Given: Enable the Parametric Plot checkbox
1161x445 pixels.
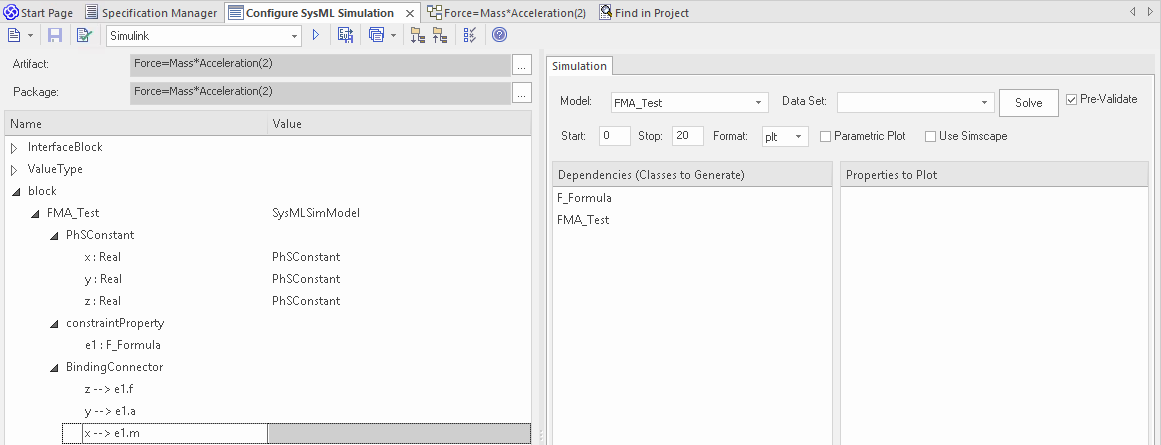Looking at the screenshot, I should coord(826,136).
